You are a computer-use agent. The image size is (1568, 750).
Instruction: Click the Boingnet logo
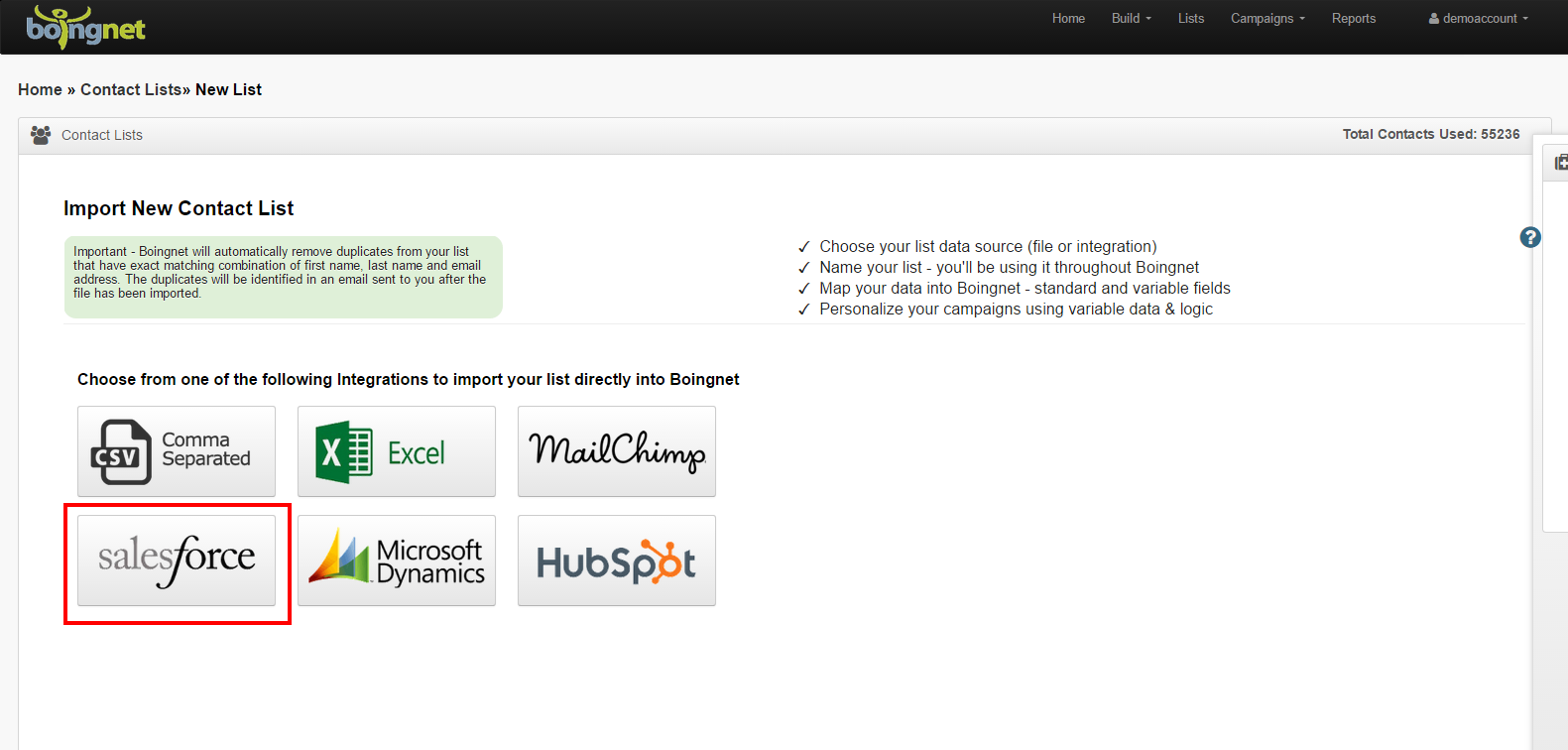tap(85, 27)
